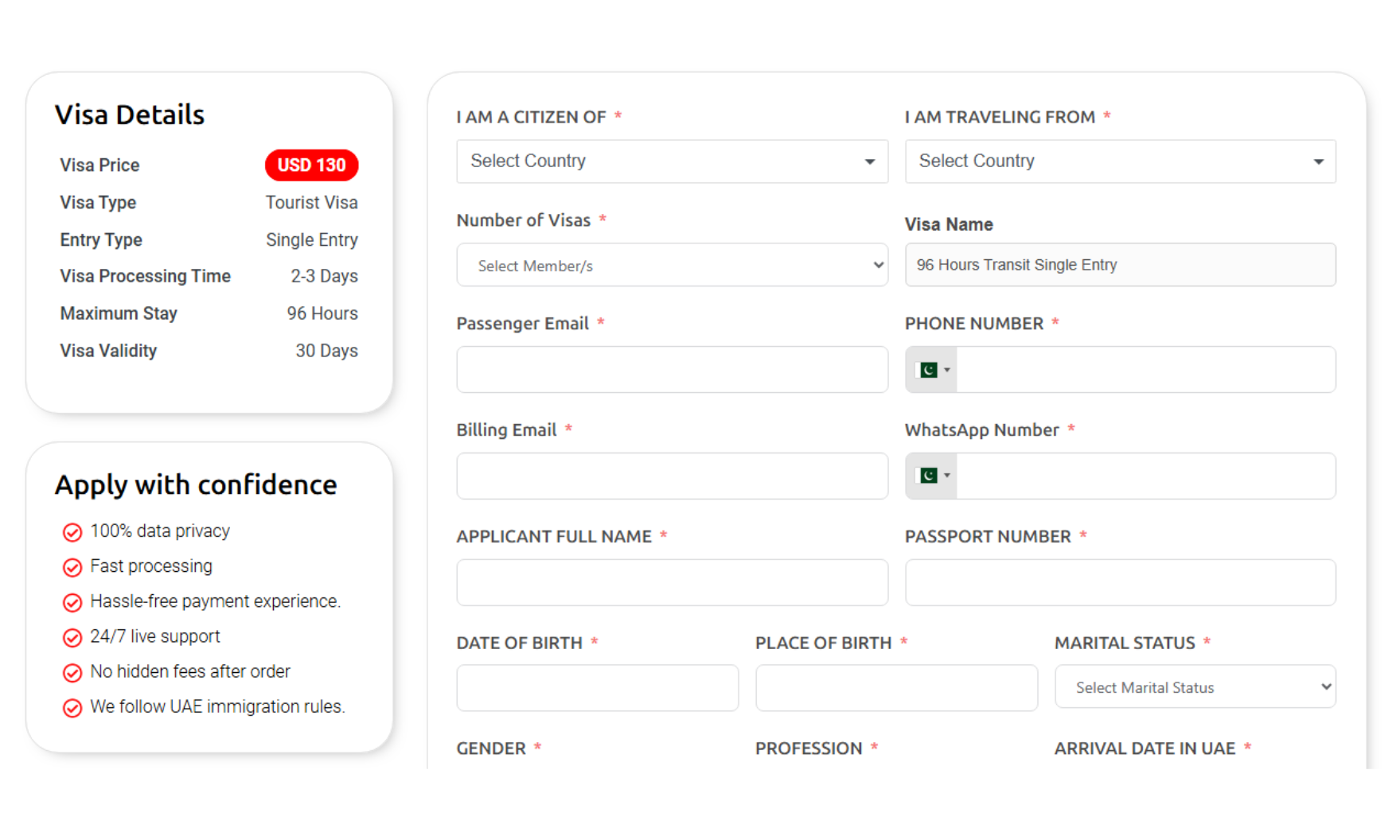Click the Passport Number input box
Viewport: 1400px width, 840px height.
pyautogui.click(x=1120, y=582)
